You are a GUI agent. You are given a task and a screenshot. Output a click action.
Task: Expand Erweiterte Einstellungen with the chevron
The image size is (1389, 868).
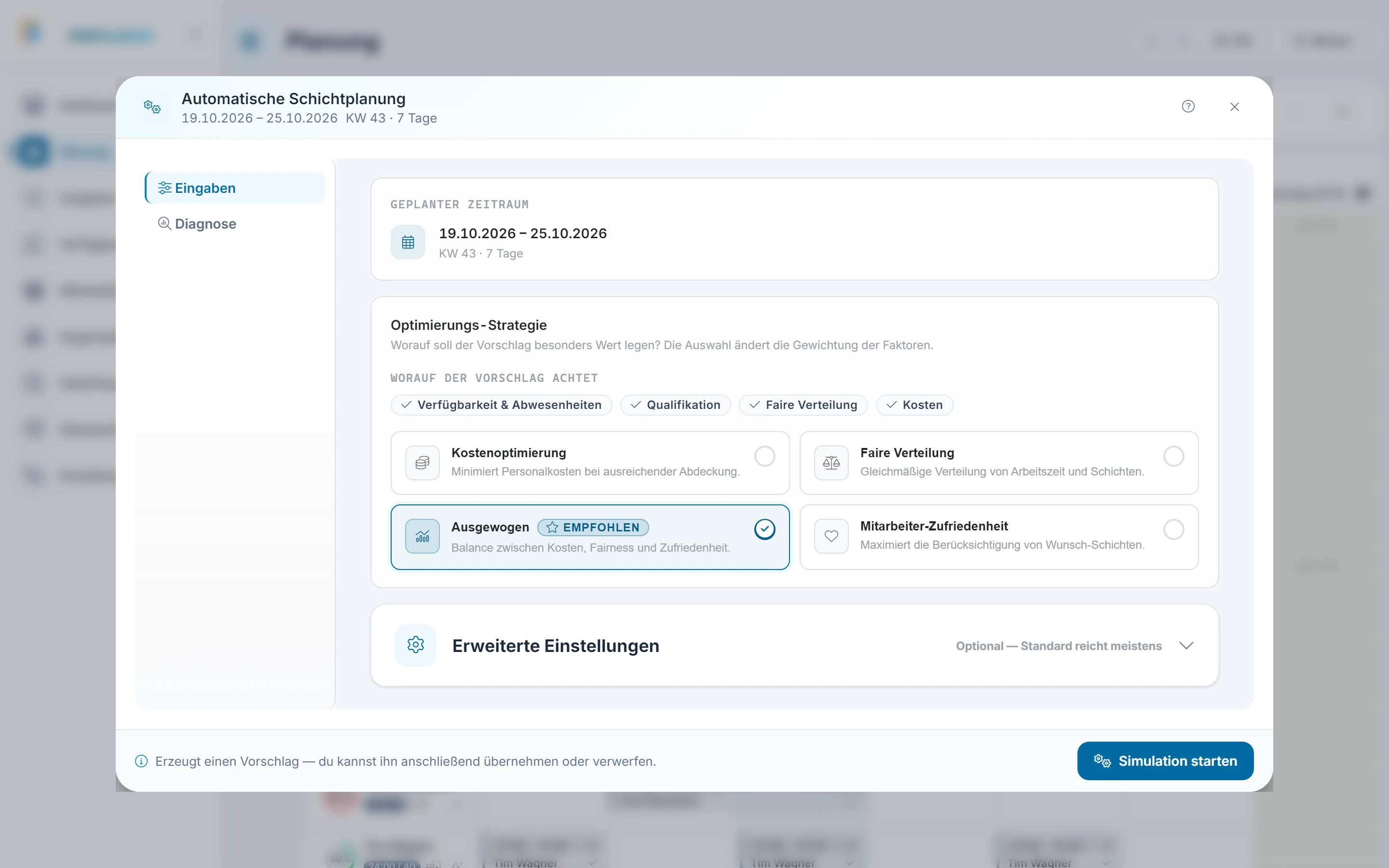coord(1186,645)
